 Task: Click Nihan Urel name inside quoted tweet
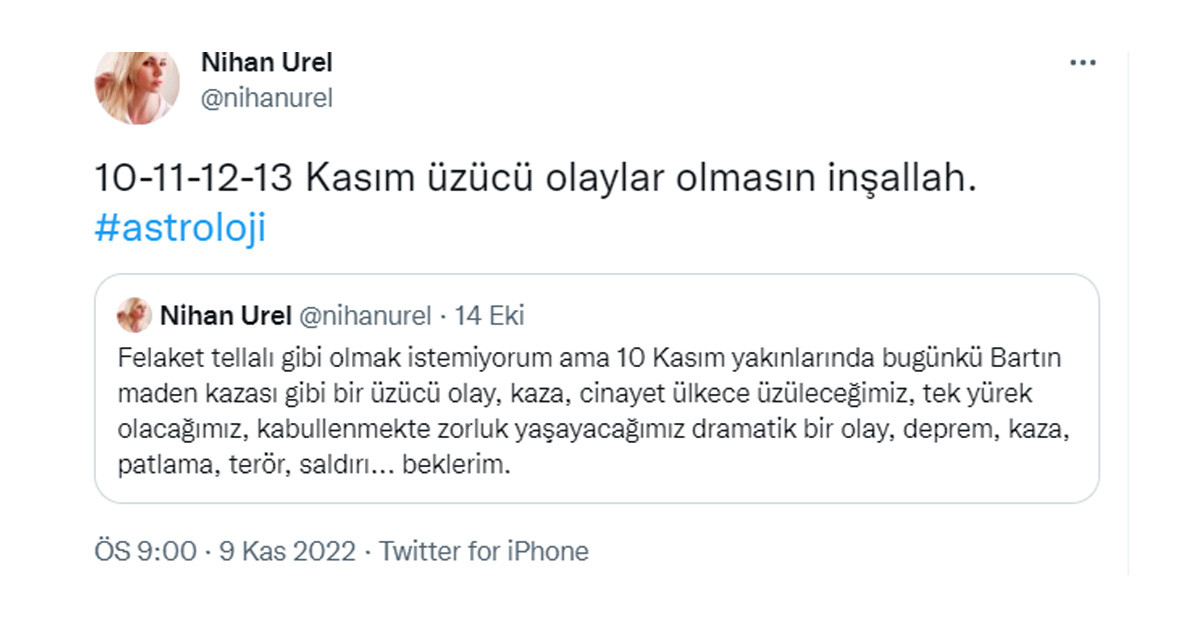(224, 316)
